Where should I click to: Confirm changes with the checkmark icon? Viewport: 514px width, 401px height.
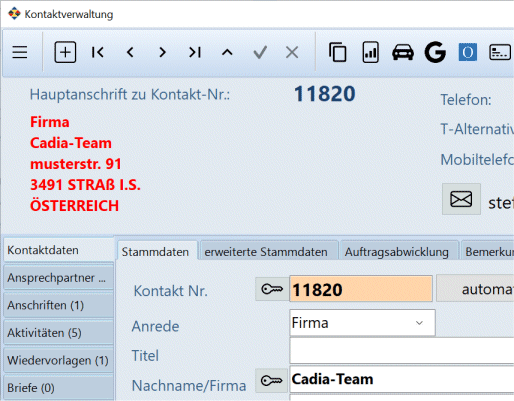click(260, 52)
